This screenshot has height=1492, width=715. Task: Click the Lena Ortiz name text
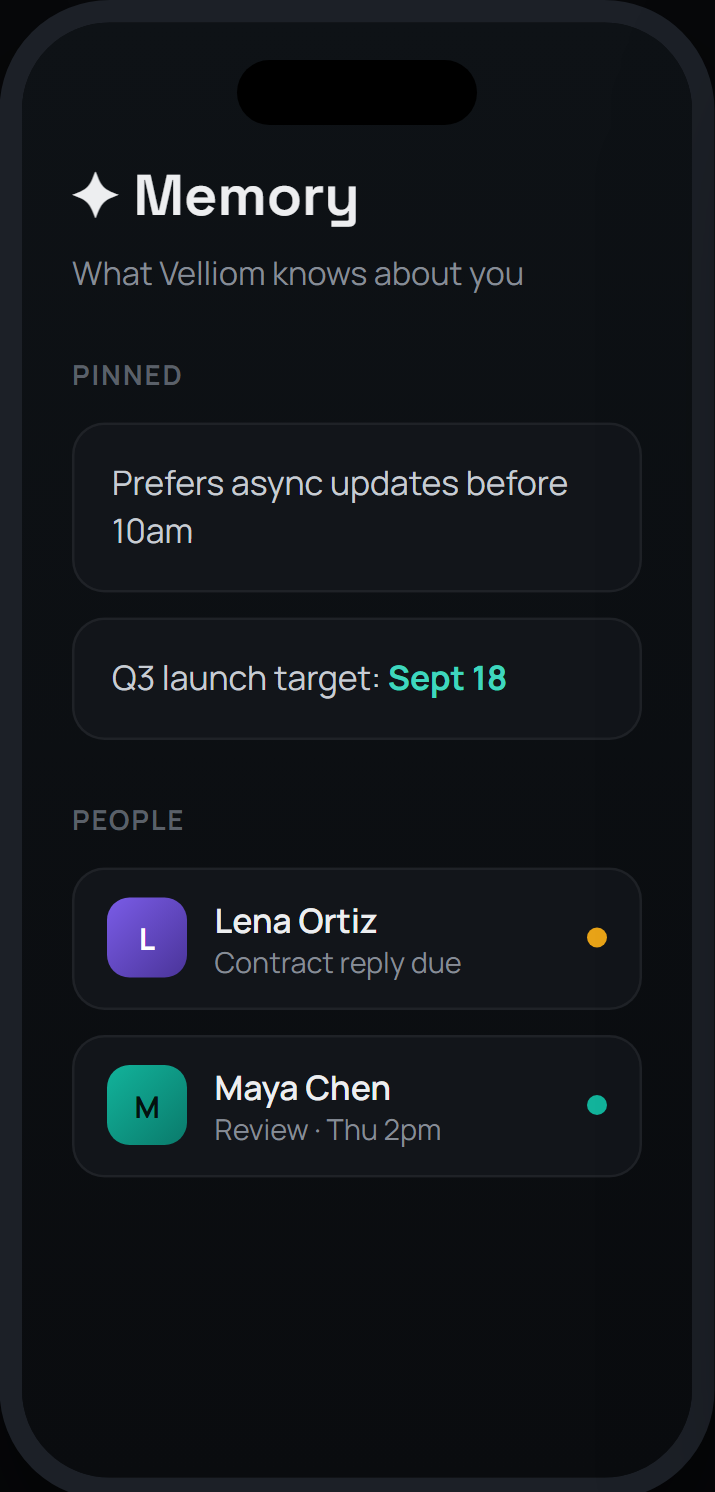(x=296, y=921)
